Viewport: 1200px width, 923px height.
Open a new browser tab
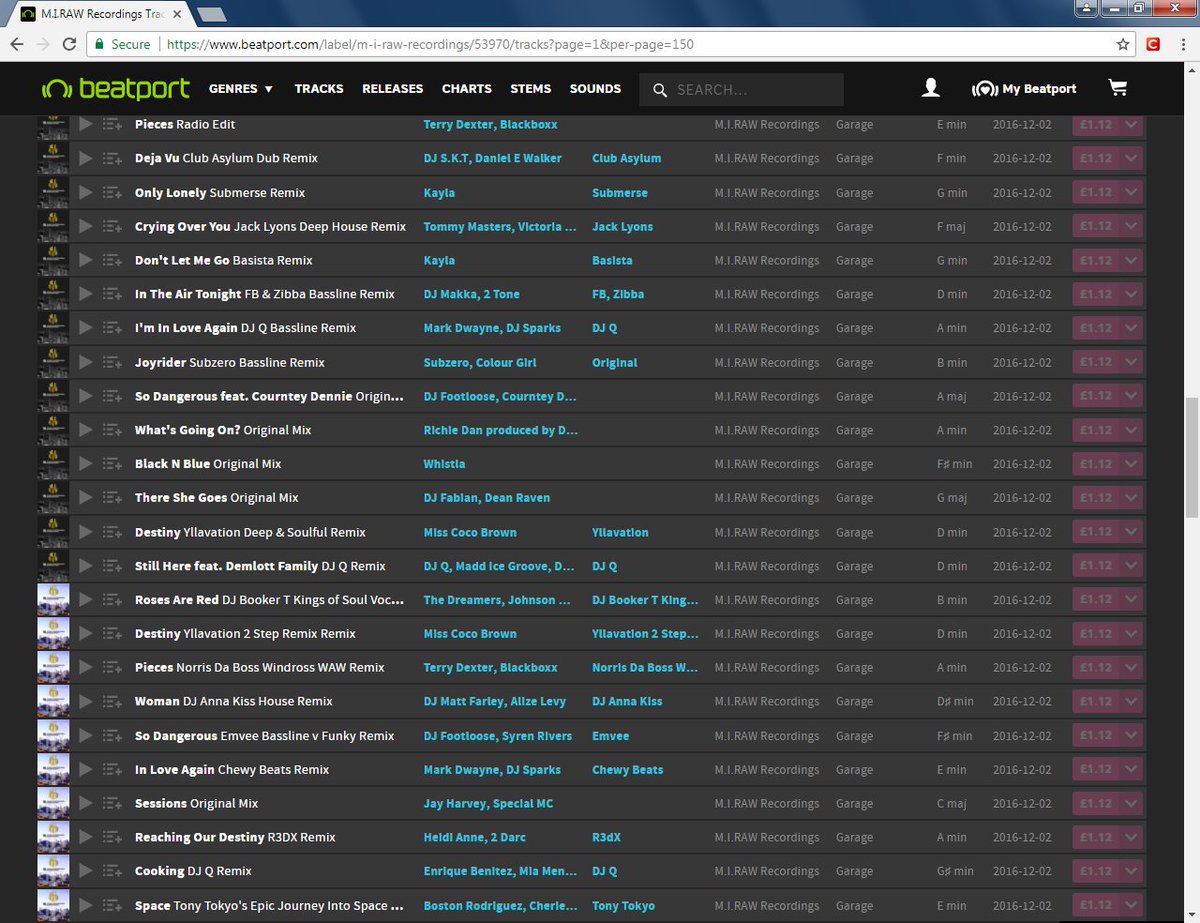211,14
